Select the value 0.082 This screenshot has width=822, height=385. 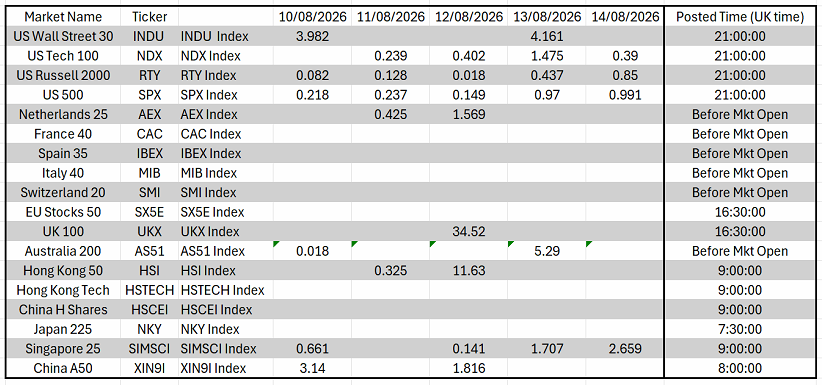pyautogui.click(x=312, y=76)
